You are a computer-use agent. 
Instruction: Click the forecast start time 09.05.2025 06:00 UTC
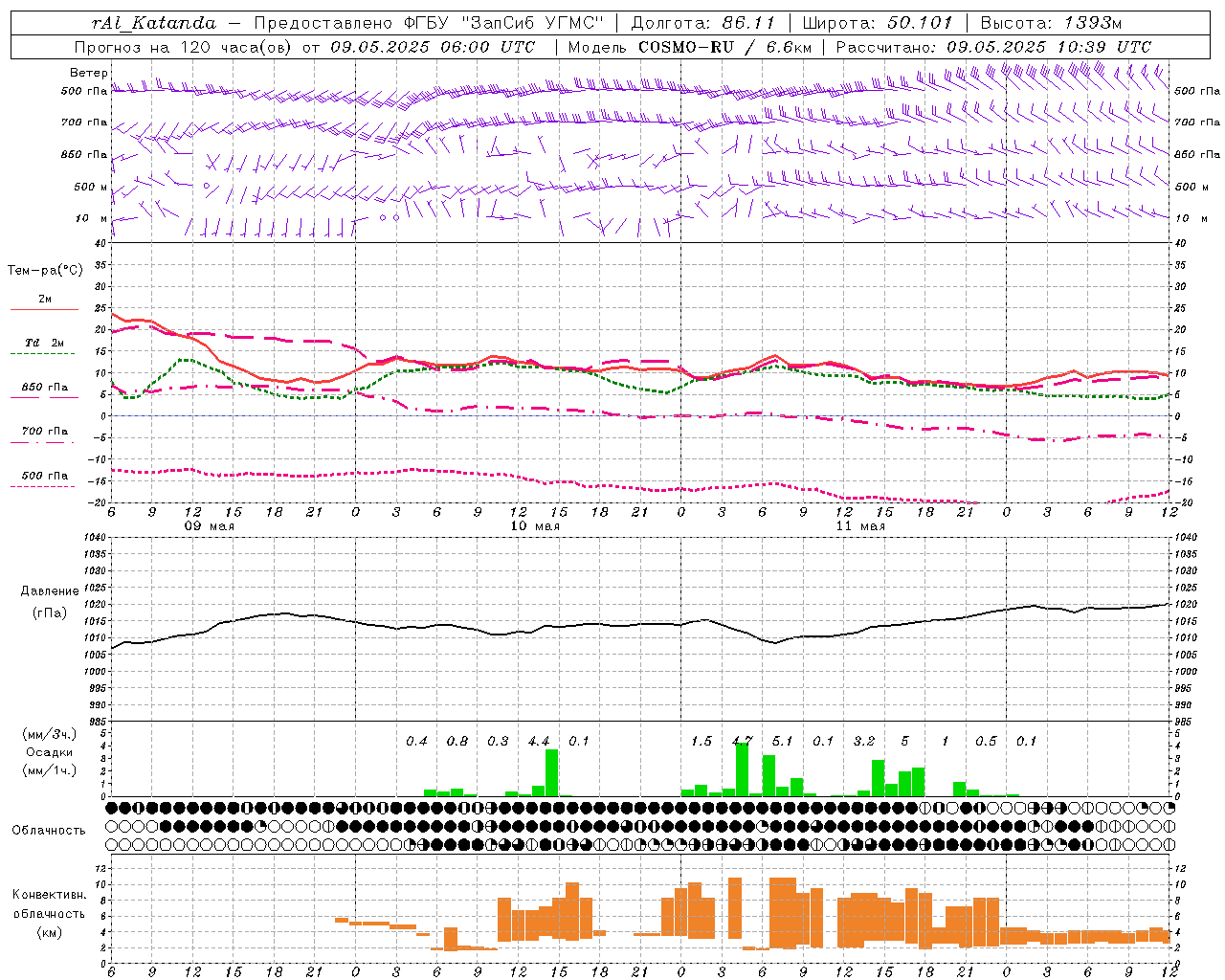point(433,47)
